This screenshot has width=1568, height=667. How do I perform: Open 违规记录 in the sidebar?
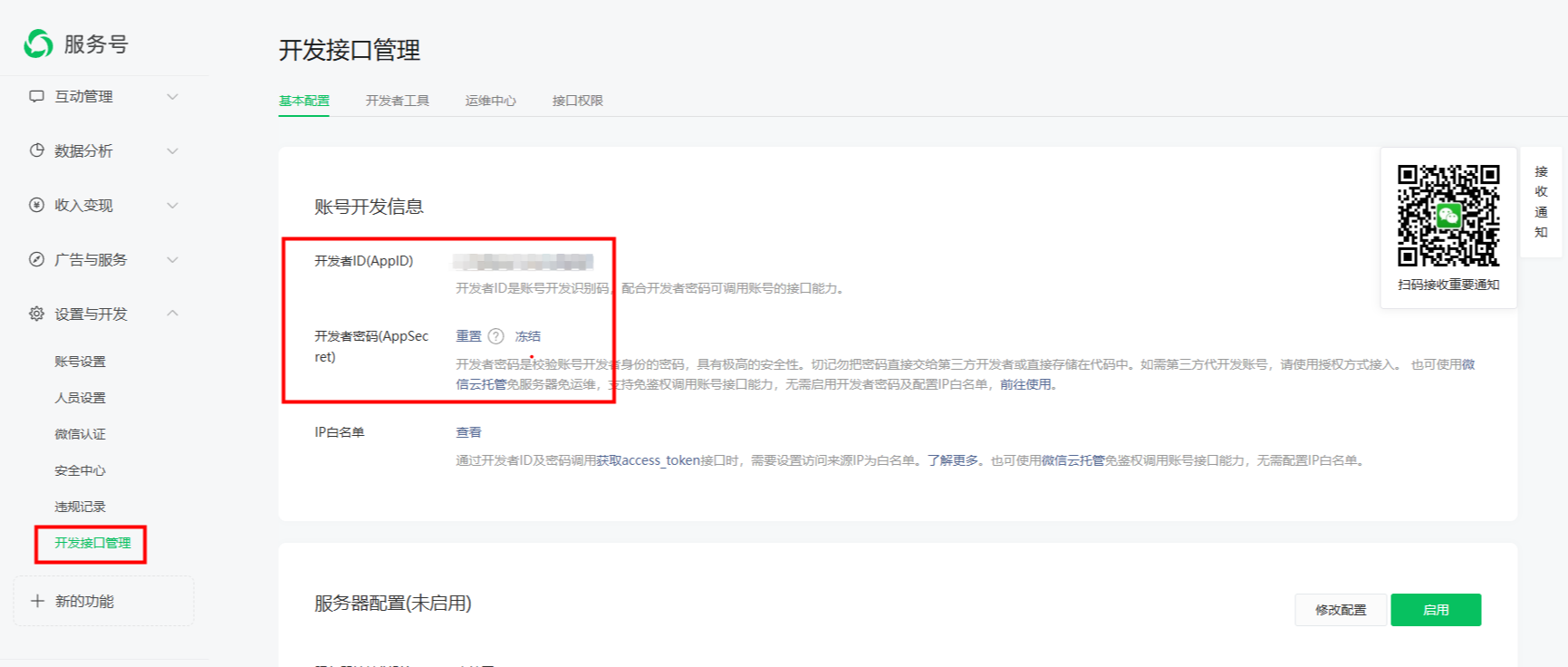(x=80, y=507)
